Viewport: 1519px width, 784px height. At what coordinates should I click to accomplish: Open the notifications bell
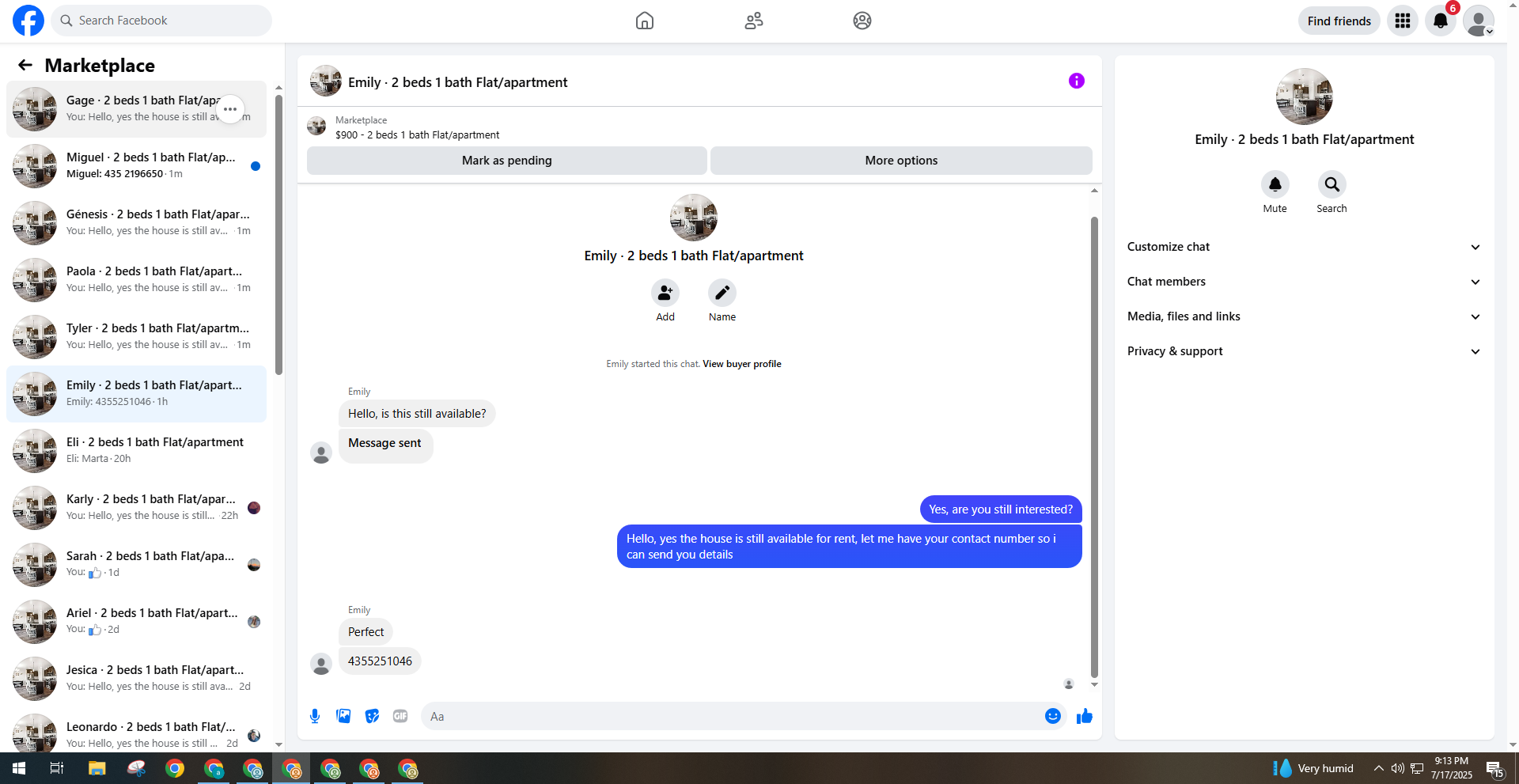1441,21
